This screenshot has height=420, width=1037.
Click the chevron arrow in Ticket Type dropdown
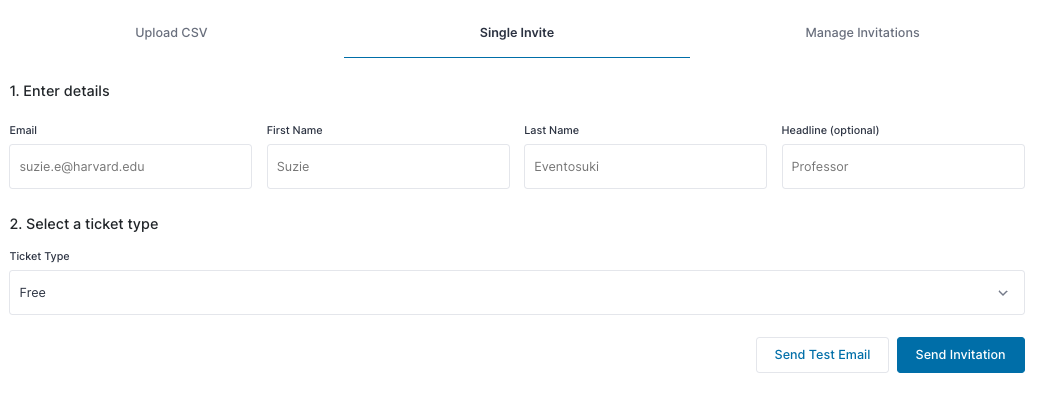(x=1003, y=292)
